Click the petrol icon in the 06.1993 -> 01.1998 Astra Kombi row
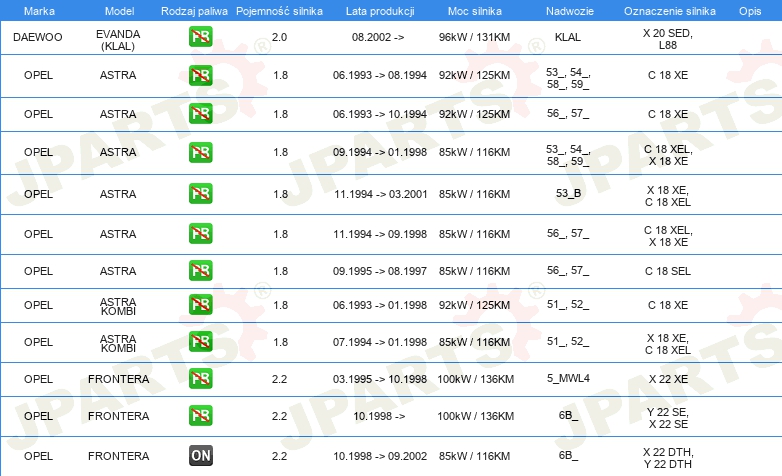Image resolution: width=782 pixels, height=476 pixels. point(200,304)
